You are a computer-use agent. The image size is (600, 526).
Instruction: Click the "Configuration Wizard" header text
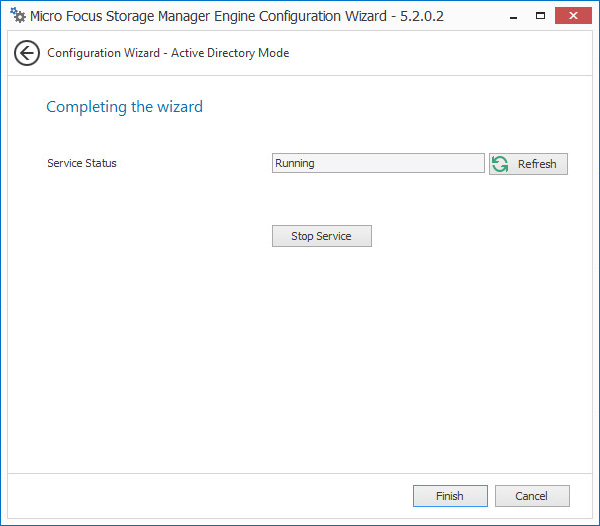pos(102,53)
